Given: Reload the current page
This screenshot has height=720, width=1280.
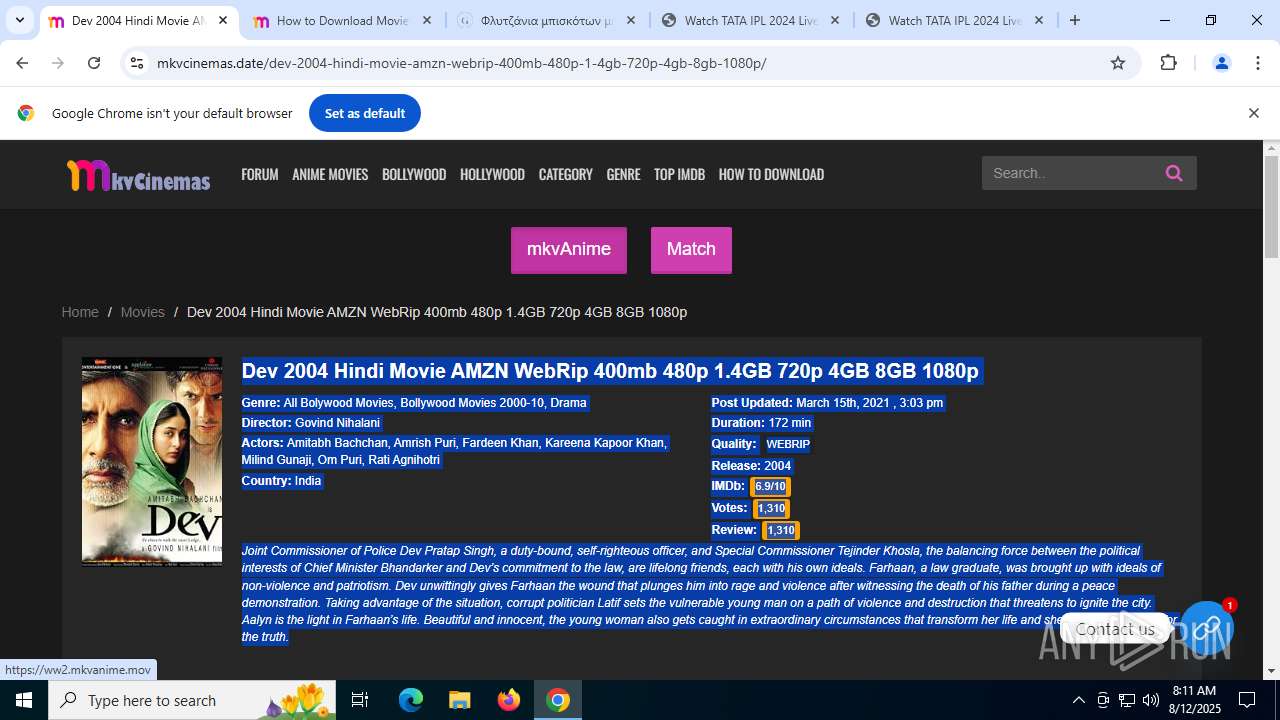Looking at the screenshot, I should pos(94,63).
